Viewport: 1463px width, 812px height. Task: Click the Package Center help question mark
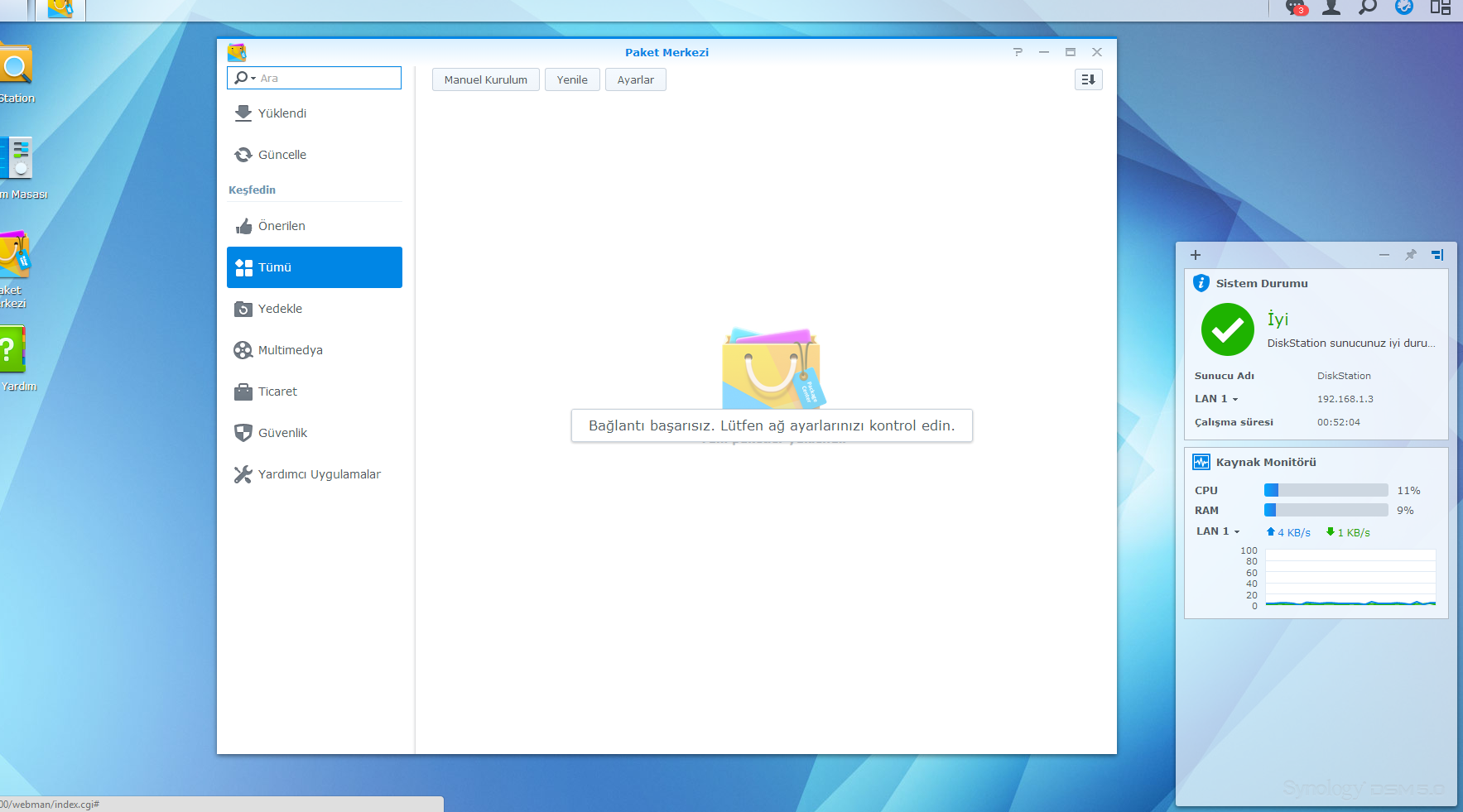point(1018,52)
